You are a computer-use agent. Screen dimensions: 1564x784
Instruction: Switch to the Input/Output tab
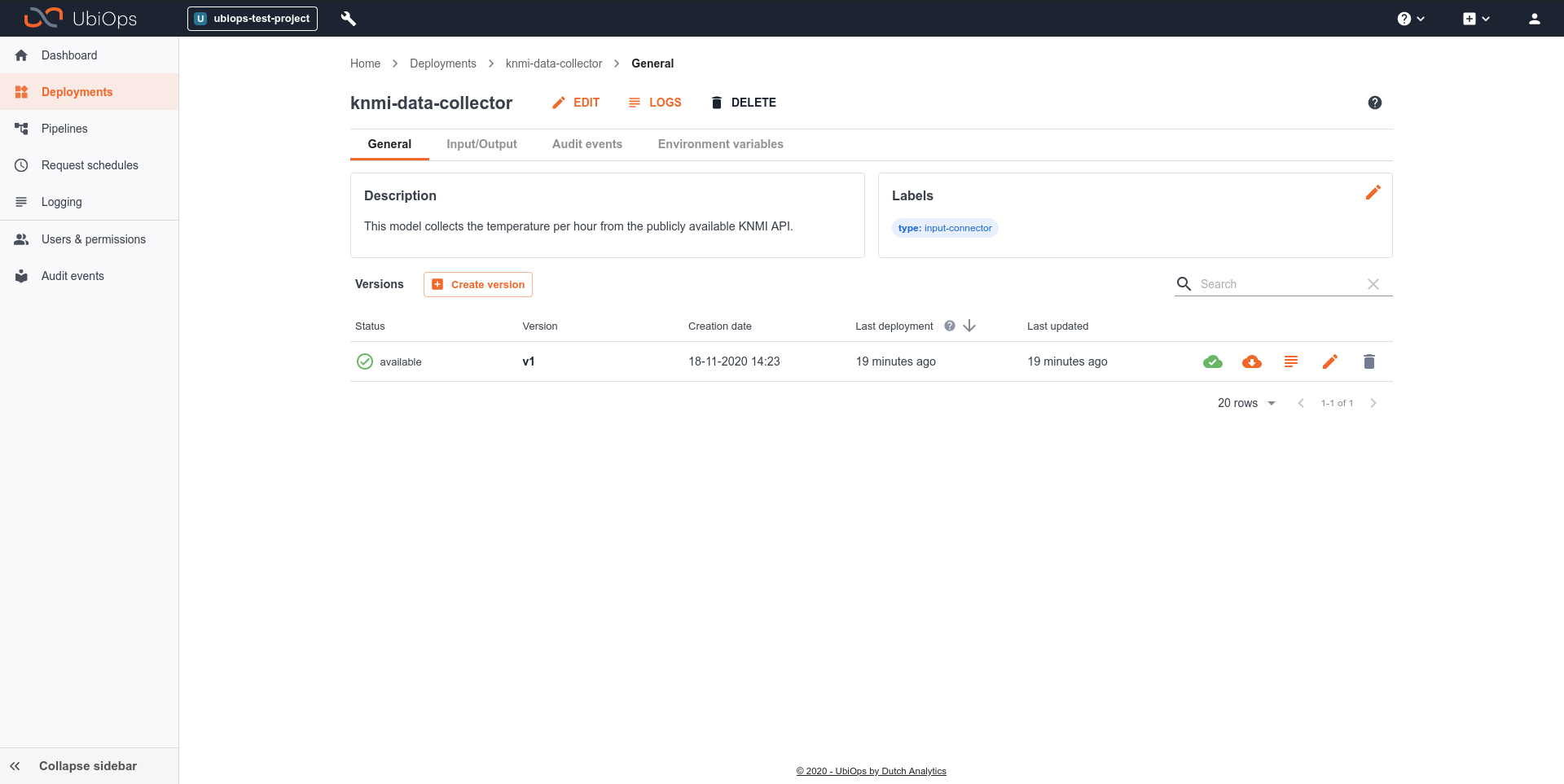tap(481, 144)
